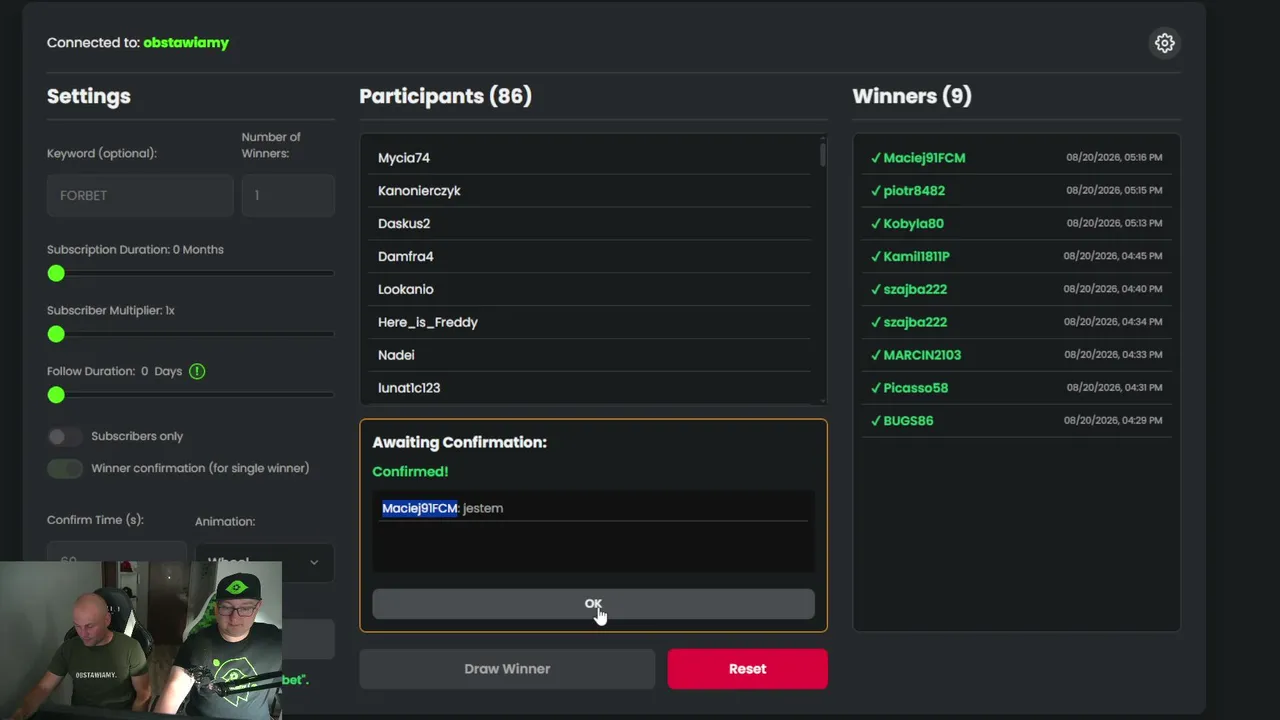Click the Follow Duration info icon
Screen dimensions: 1280x720
pyautogui.click(x=197, y=371)
